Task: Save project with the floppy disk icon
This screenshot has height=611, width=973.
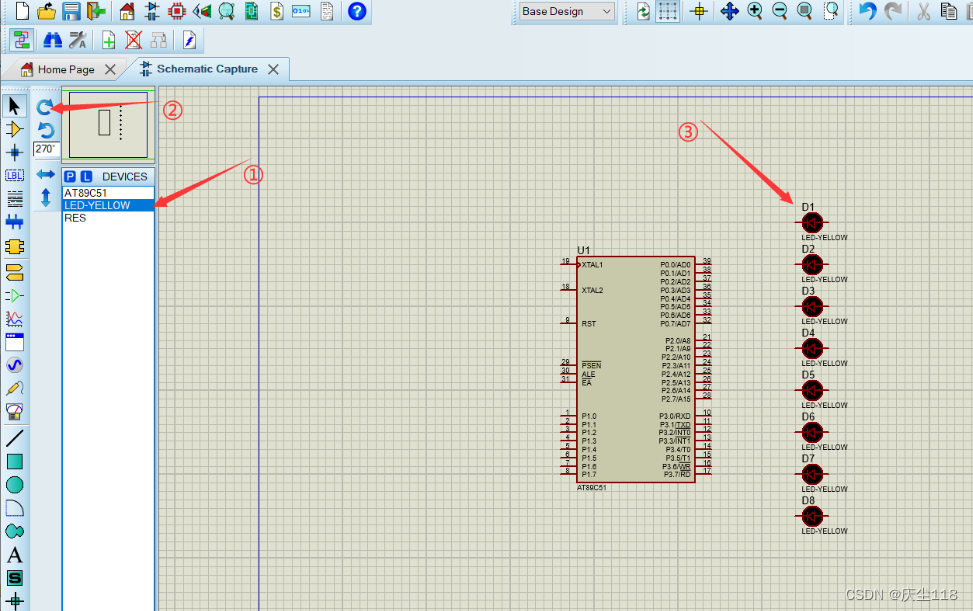Action: 71,11
